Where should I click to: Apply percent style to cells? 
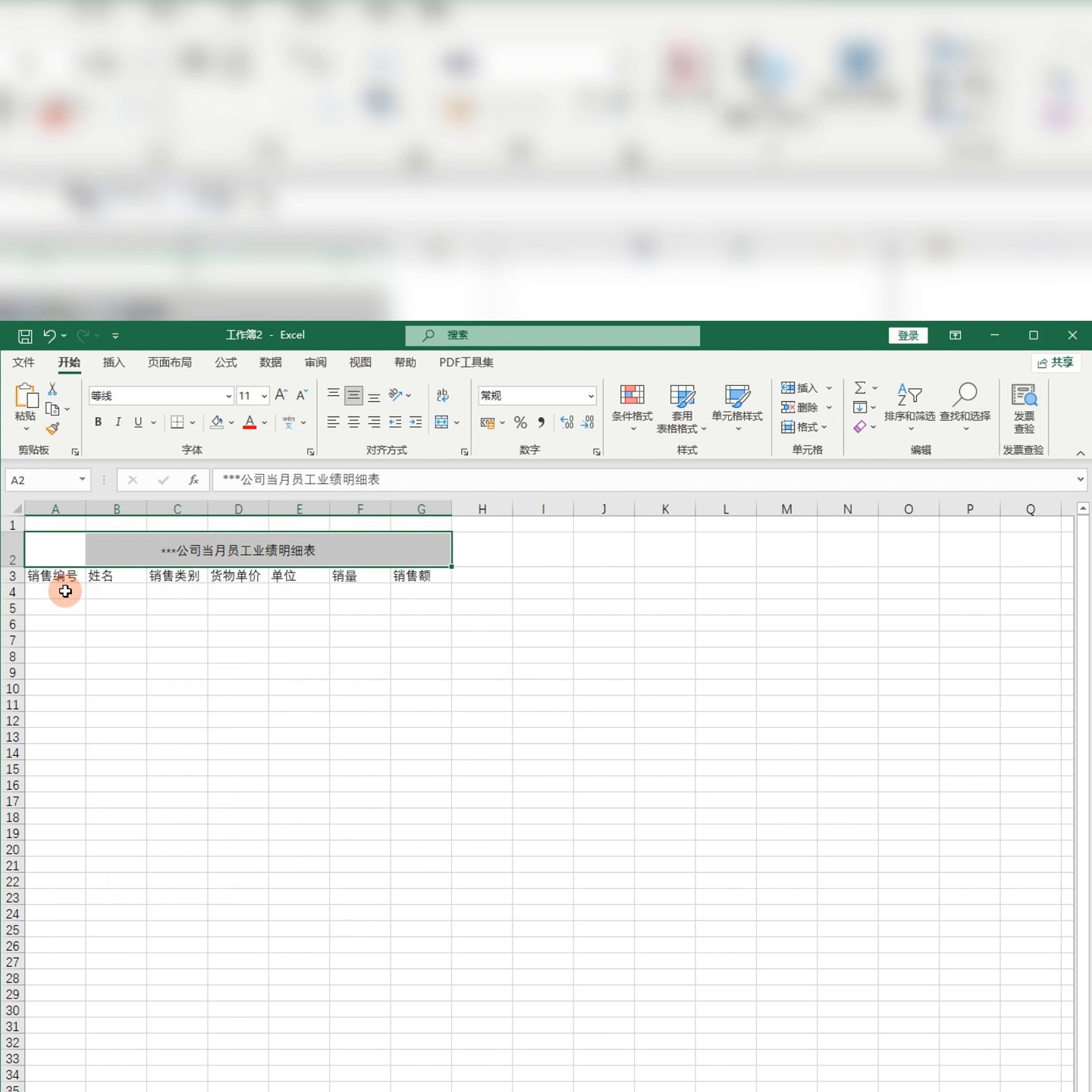click(x=520, y=422)
